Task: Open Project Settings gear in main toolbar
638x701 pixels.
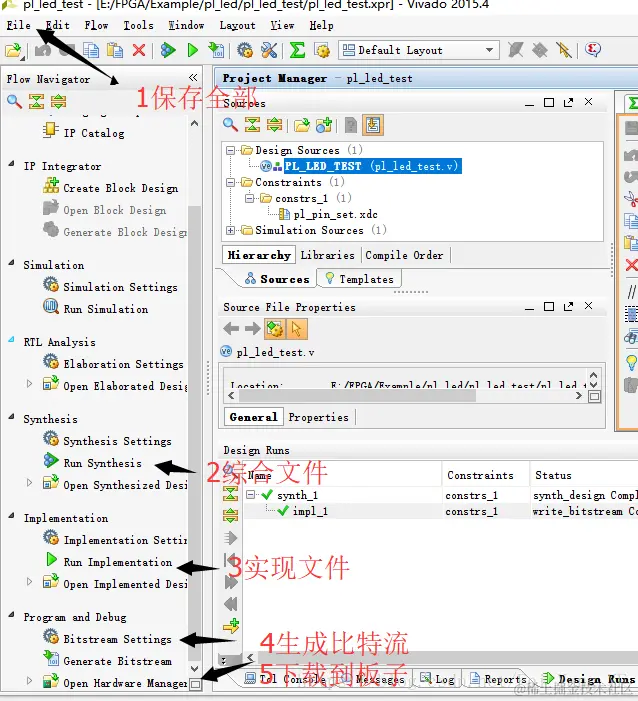Action: pyautogui.click(x=245, y=50)
